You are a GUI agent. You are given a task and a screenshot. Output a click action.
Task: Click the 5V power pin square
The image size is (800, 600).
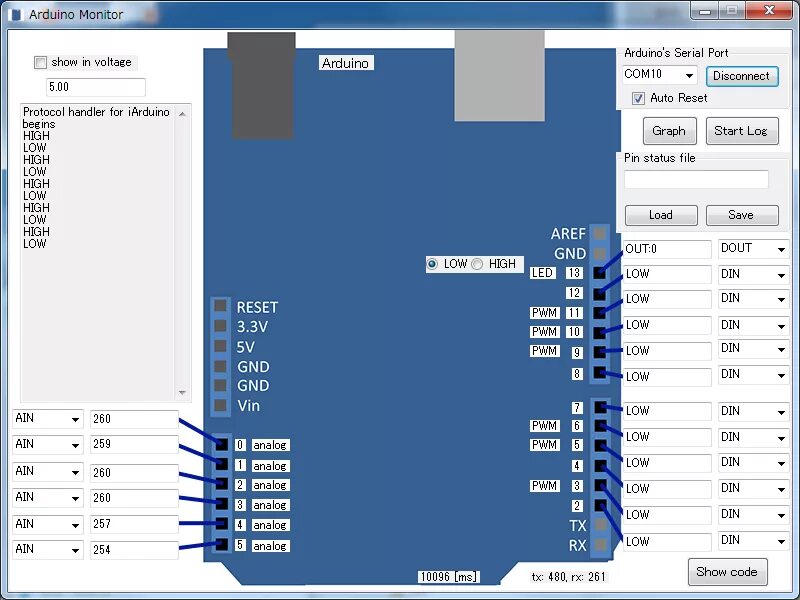[220, 346]
